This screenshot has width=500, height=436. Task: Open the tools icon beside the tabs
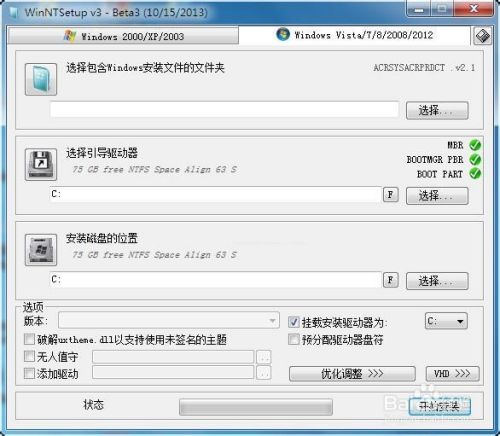click(482, 36)
